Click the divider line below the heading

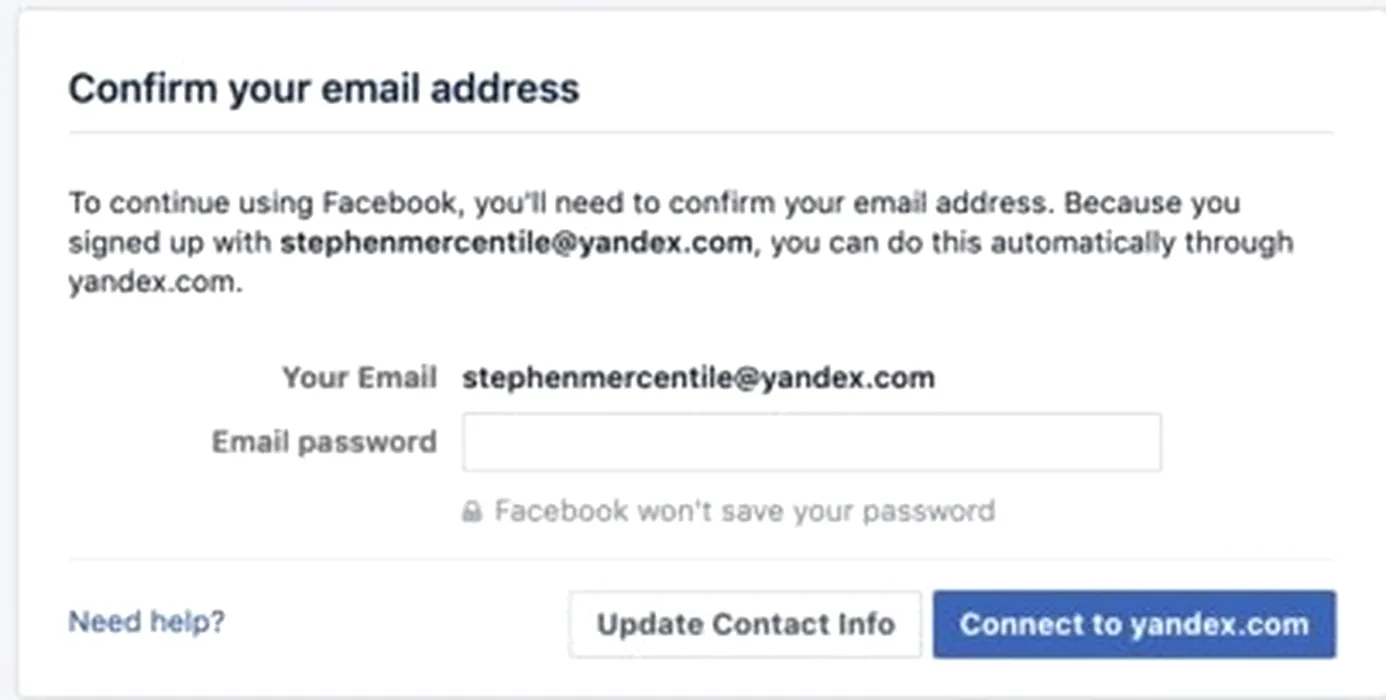(700, 132)
